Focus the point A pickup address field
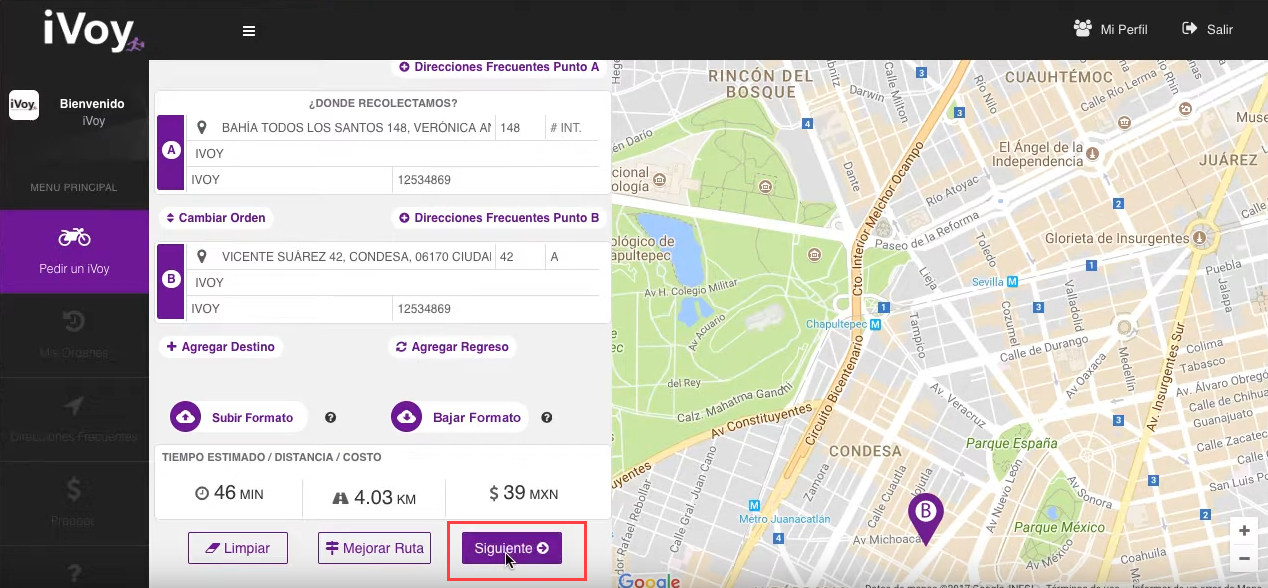The width and height of the screenshot is (1268, 588). (355, 128)
